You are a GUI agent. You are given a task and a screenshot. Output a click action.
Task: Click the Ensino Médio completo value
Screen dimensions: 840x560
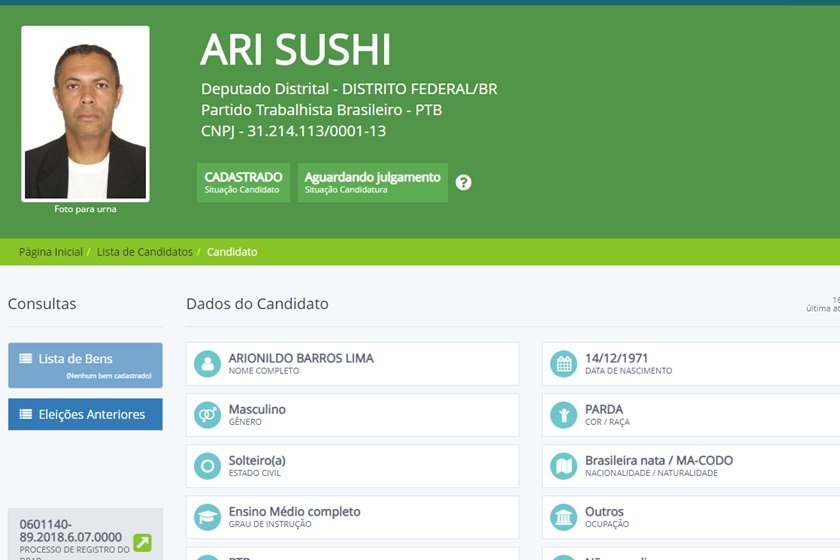coord(295,512)
